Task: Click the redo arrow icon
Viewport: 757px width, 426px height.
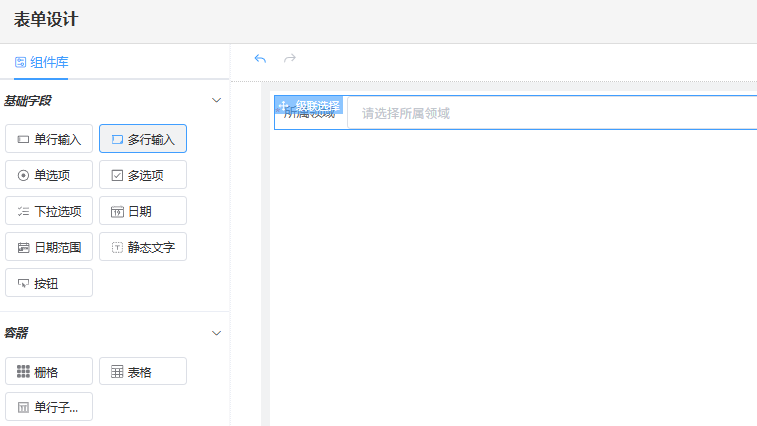Action: pyautogui.click(x=290, y=58)
